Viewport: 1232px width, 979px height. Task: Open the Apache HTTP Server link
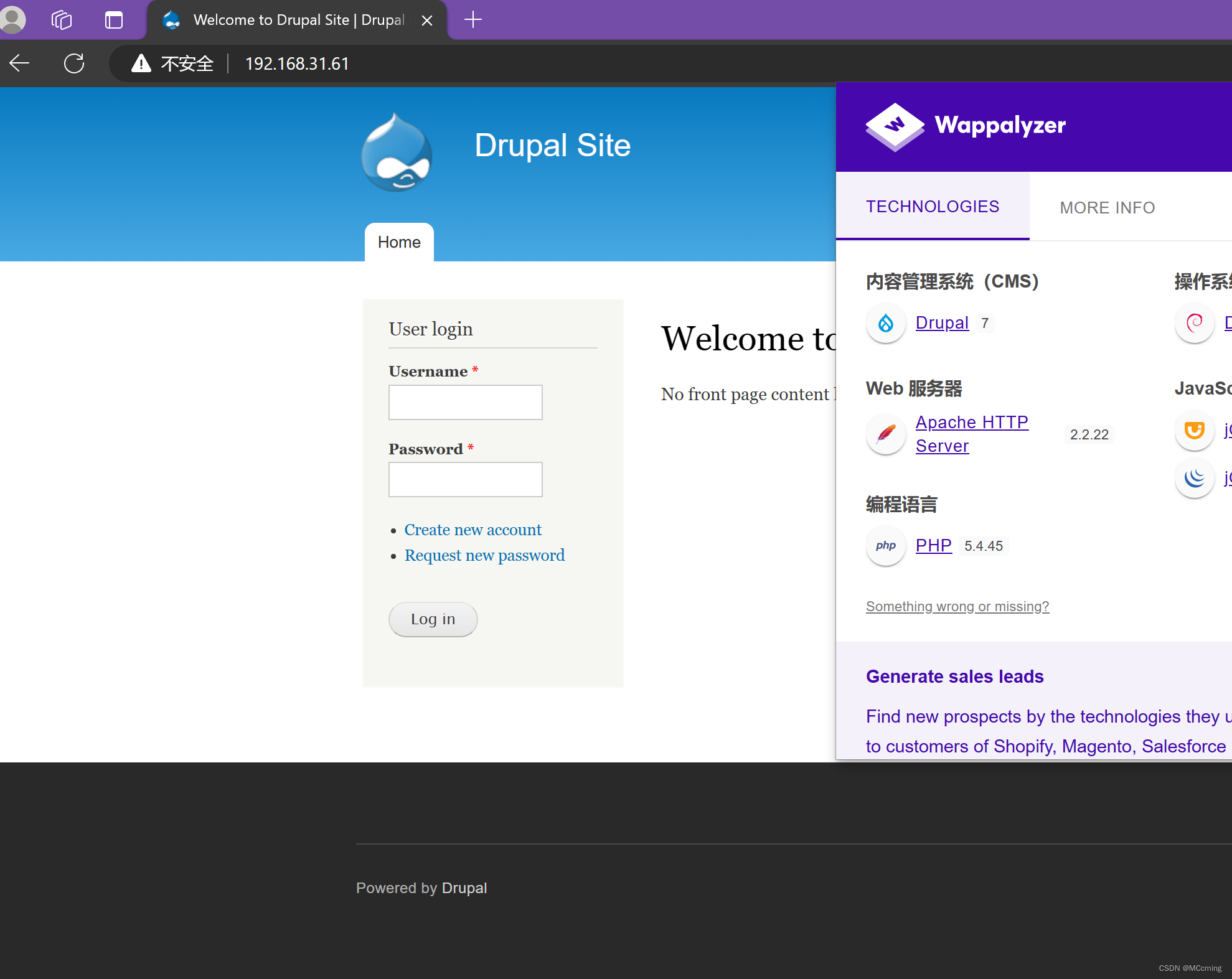972,434
